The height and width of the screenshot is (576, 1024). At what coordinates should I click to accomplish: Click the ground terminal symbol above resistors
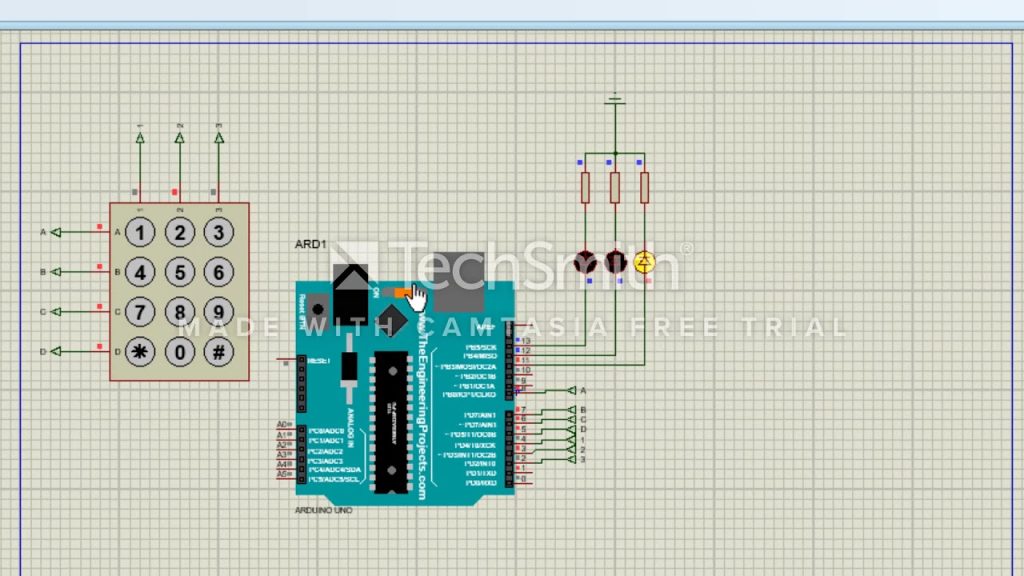(x=615, y=99)
